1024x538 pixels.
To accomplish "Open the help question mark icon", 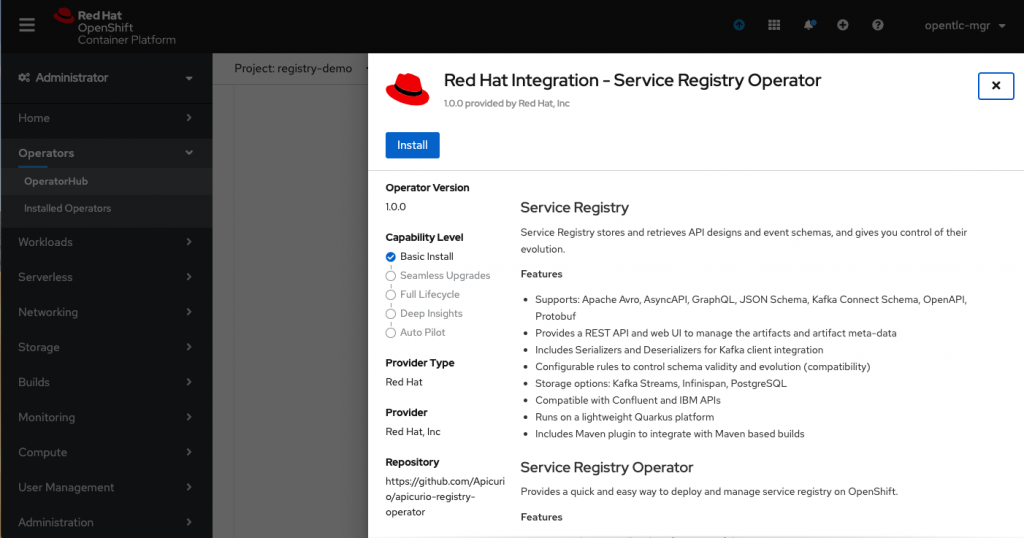I will (878, 25).
